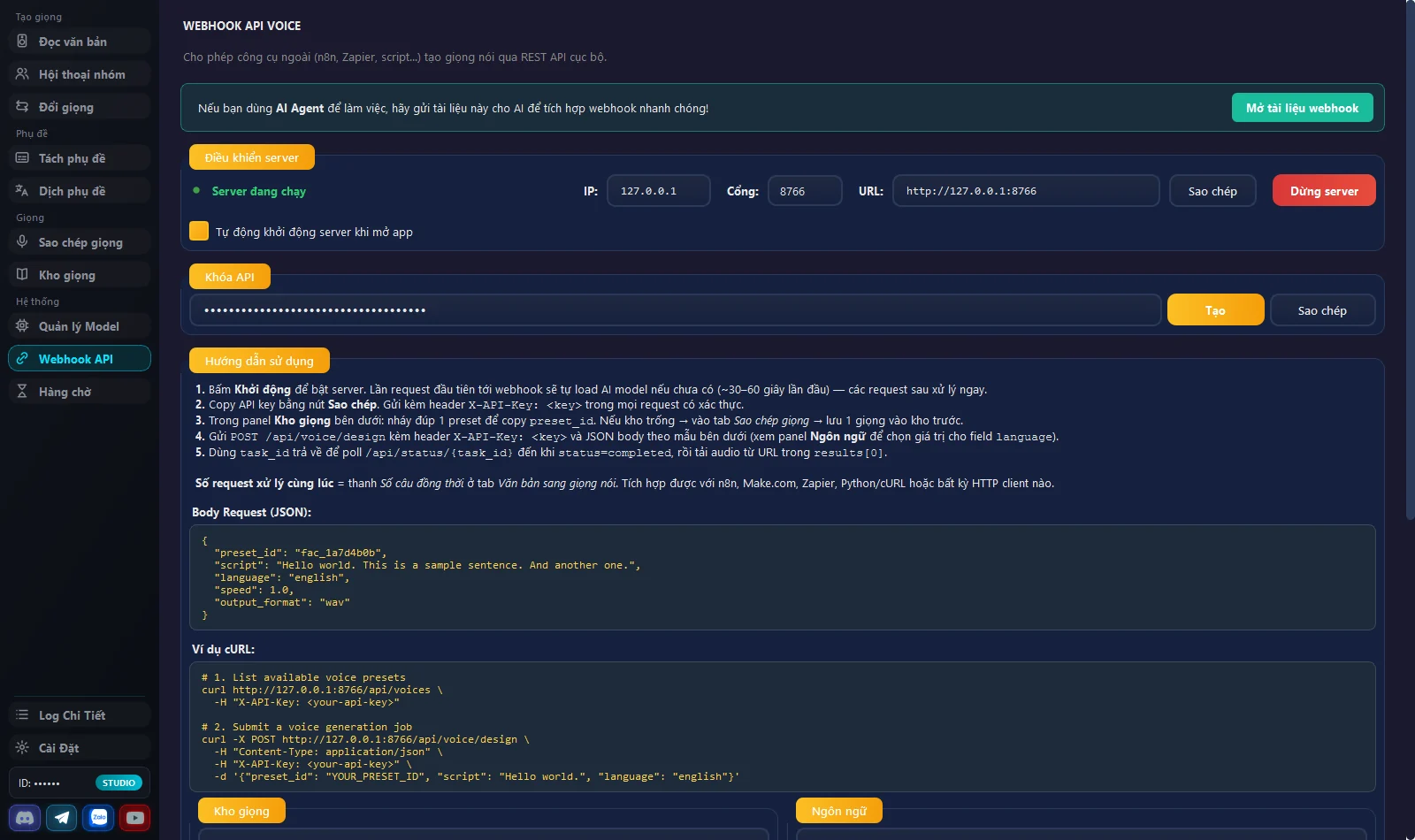This screenshot has width=1415, height=840.
Task: Click the "WEBHOOK API VOICE" heading
Action: tap(241, 26)
